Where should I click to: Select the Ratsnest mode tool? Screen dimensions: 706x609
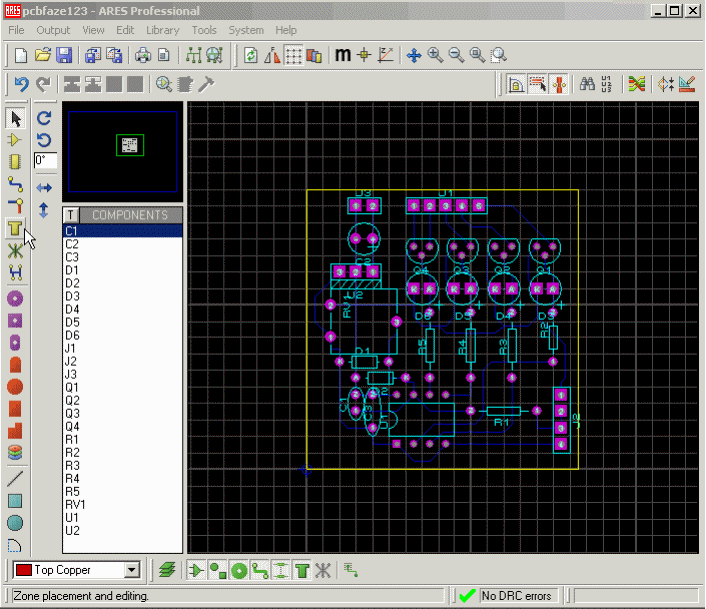pos(15,251)
